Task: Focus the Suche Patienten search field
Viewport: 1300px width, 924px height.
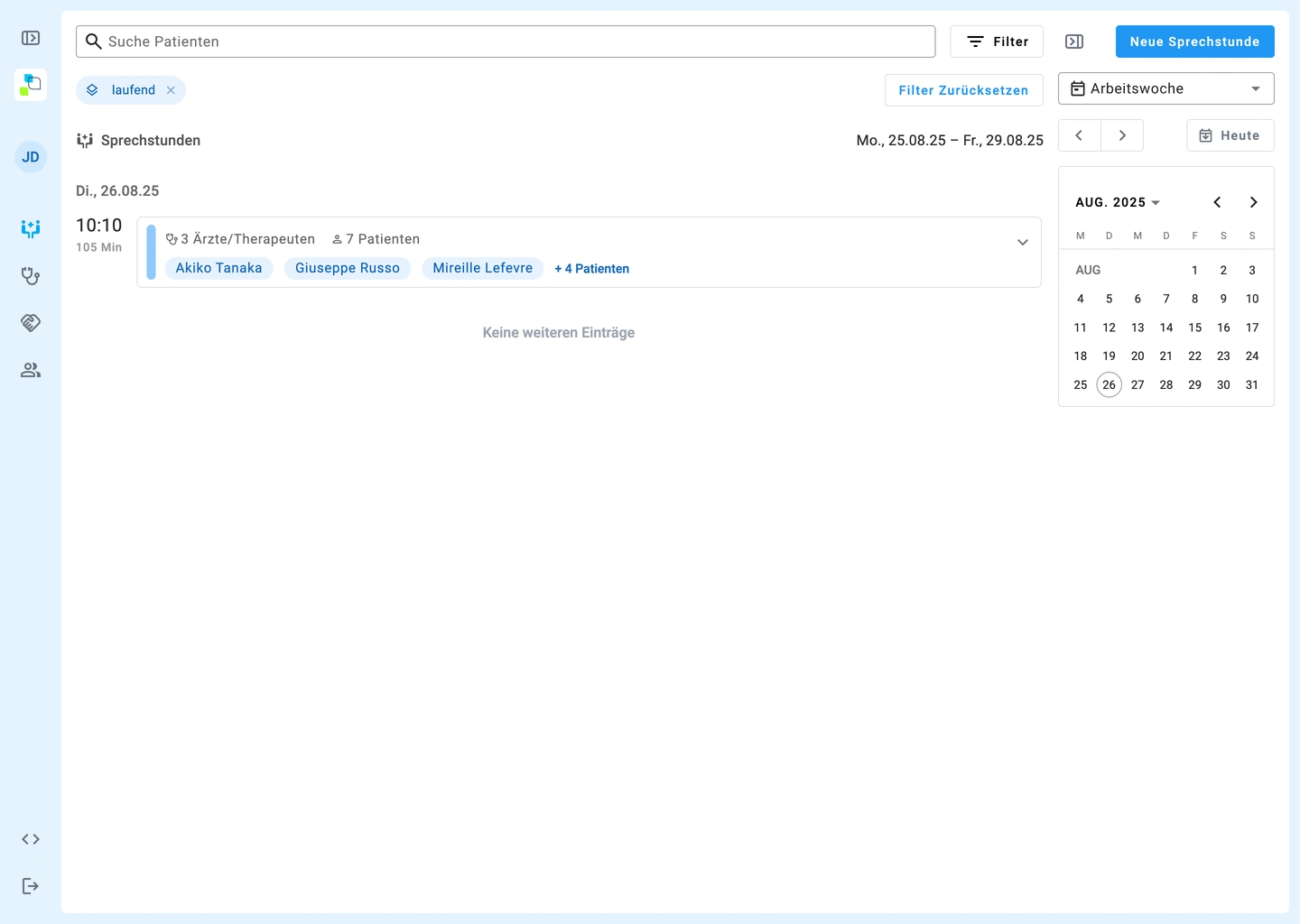Action: [506, 42]
